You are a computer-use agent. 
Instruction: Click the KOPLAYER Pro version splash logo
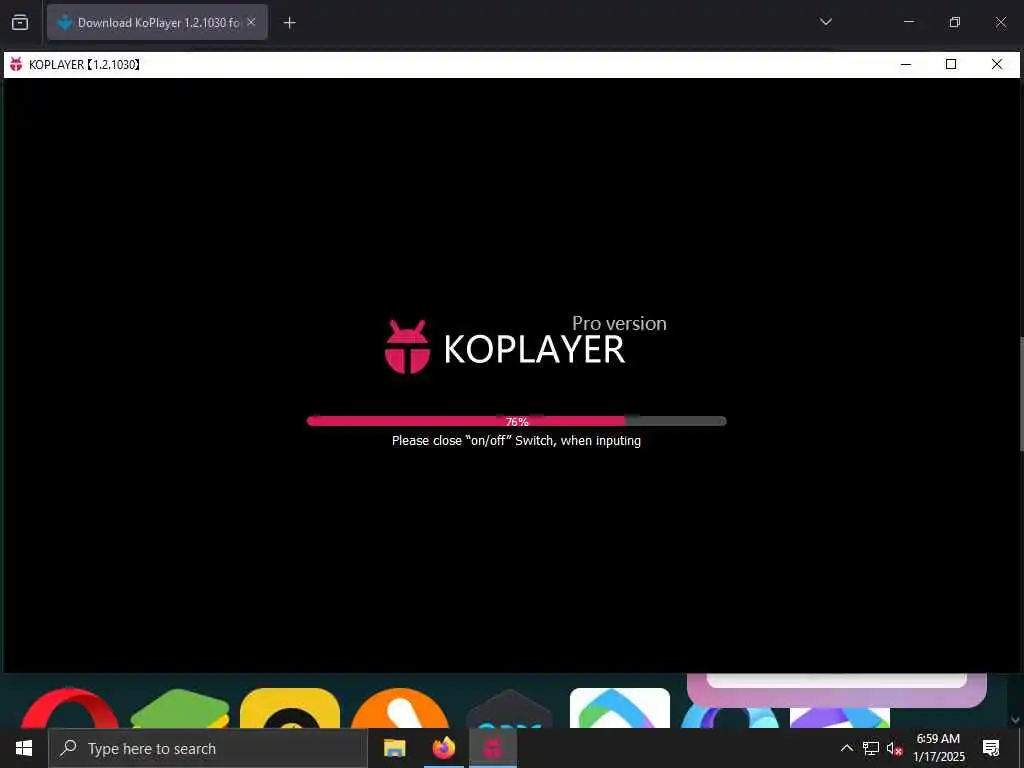tap(526, 345)
